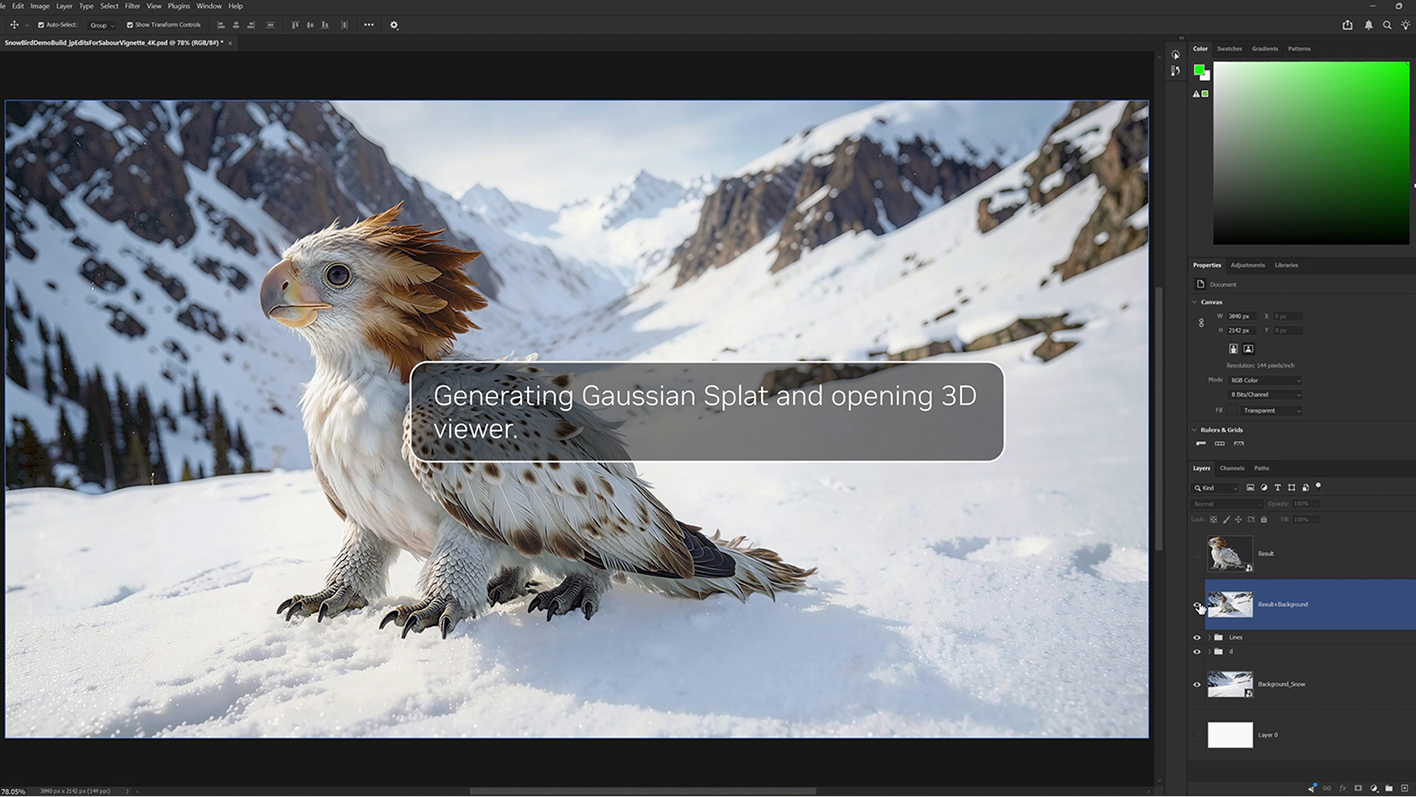Filter layers by shape layers icon
Screen dimensions: 1416x797
tap(1292, 488)
